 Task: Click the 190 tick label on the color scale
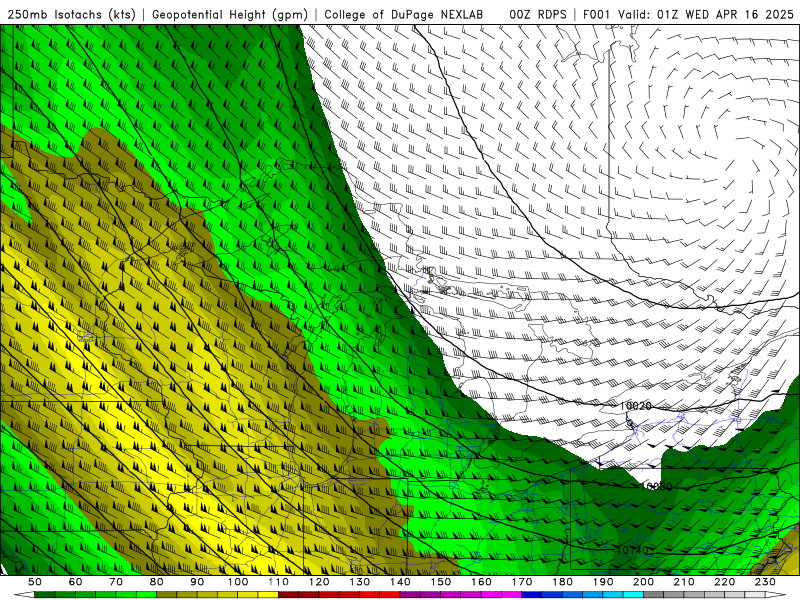603,582
